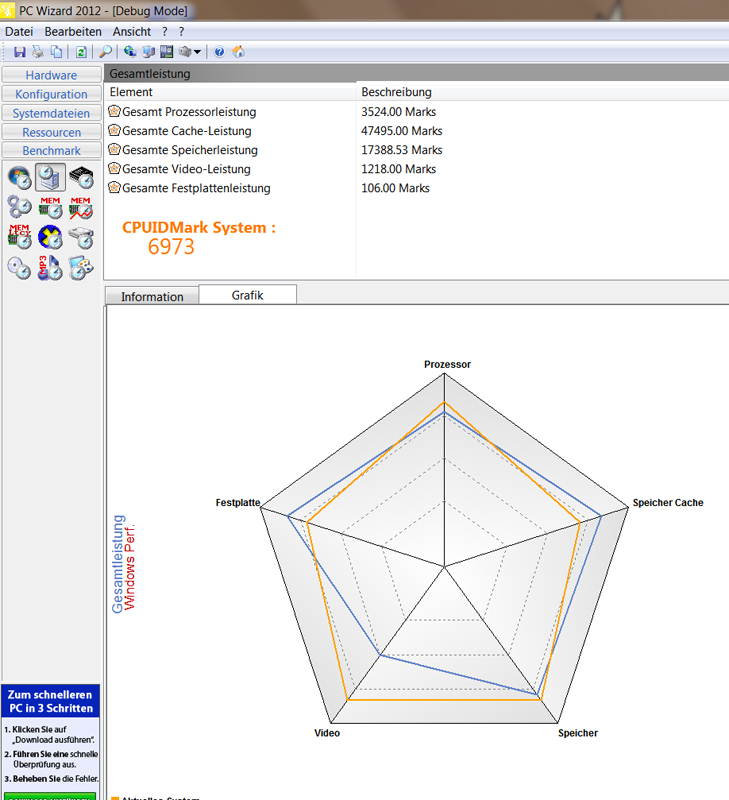Click the Festplatte axis label on chart

pos(238,503)
